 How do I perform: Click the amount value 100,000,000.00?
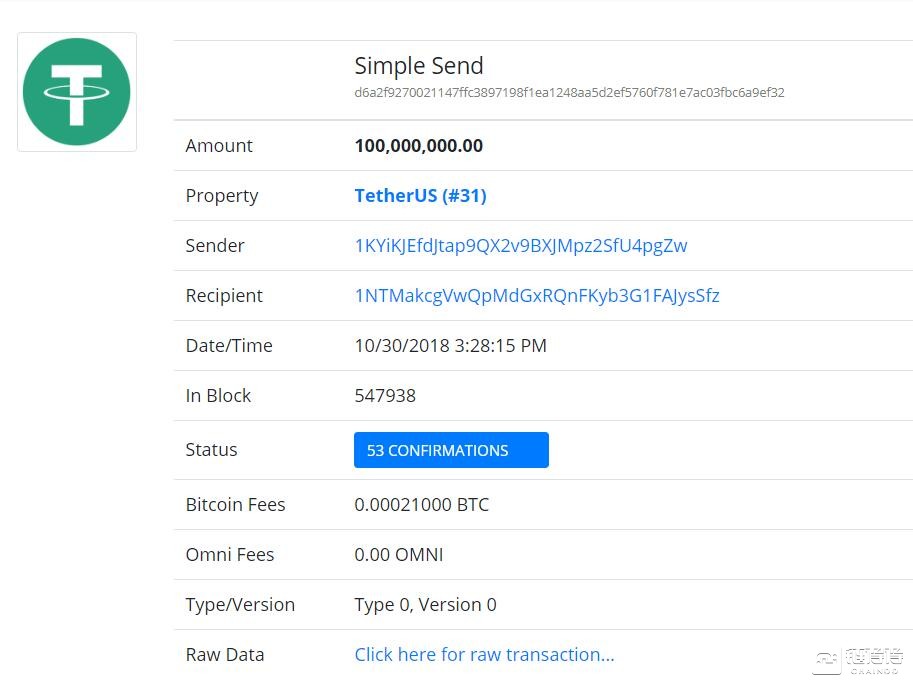(419, 146)
